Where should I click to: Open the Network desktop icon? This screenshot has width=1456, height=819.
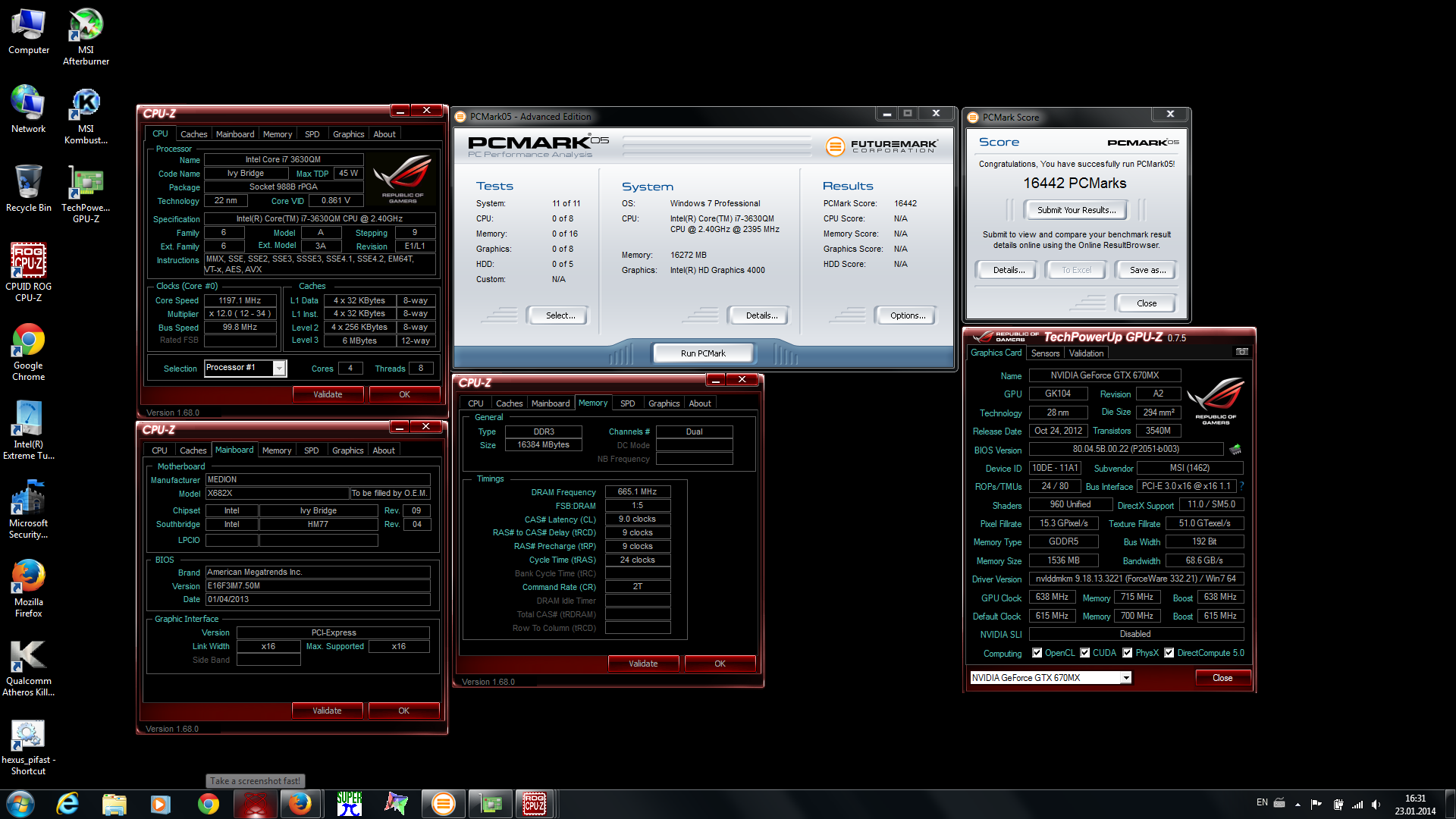[29, 111]
